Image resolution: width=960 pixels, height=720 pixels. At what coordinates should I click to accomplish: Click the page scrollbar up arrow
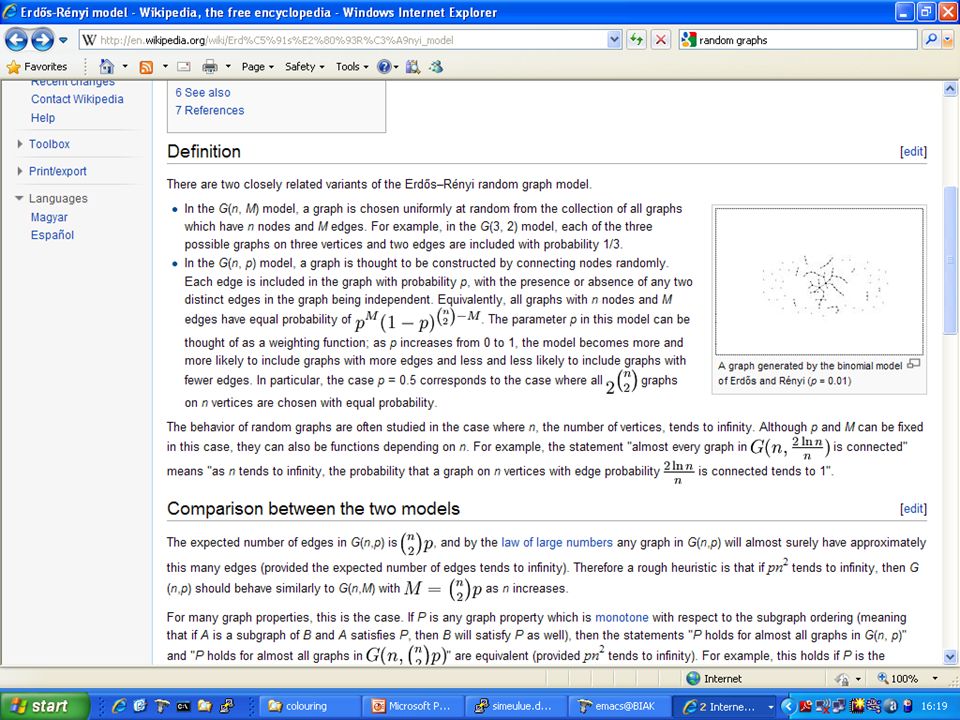950,89
